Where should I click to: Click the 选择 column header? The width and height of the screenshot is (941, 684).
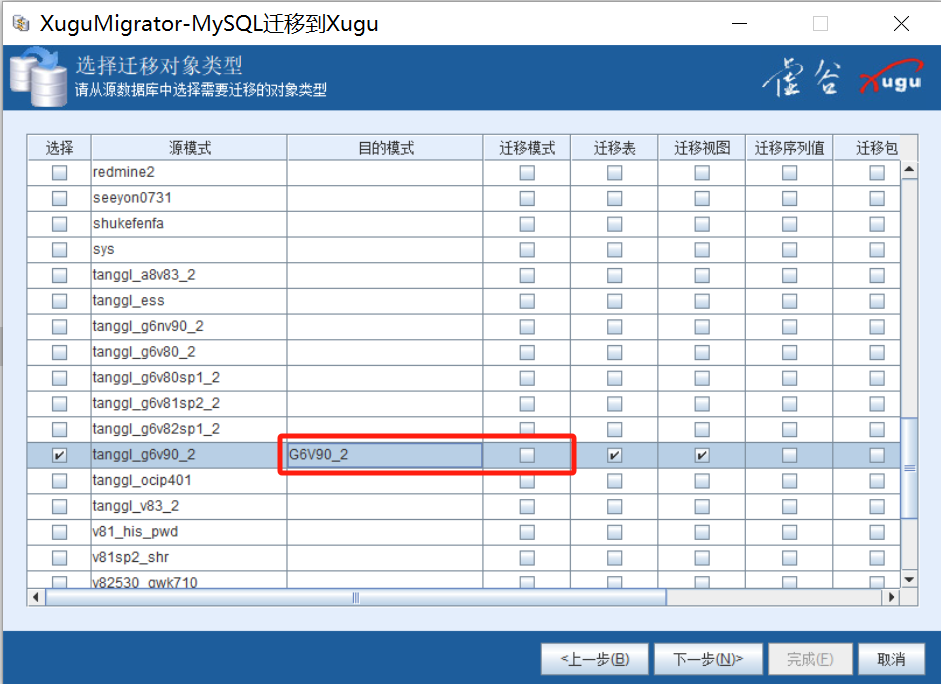(x=59, y=148)
